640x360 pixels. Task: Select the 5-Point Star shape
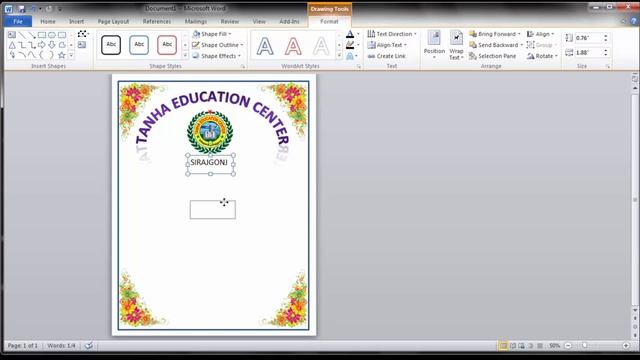click(x=62, y=55)
